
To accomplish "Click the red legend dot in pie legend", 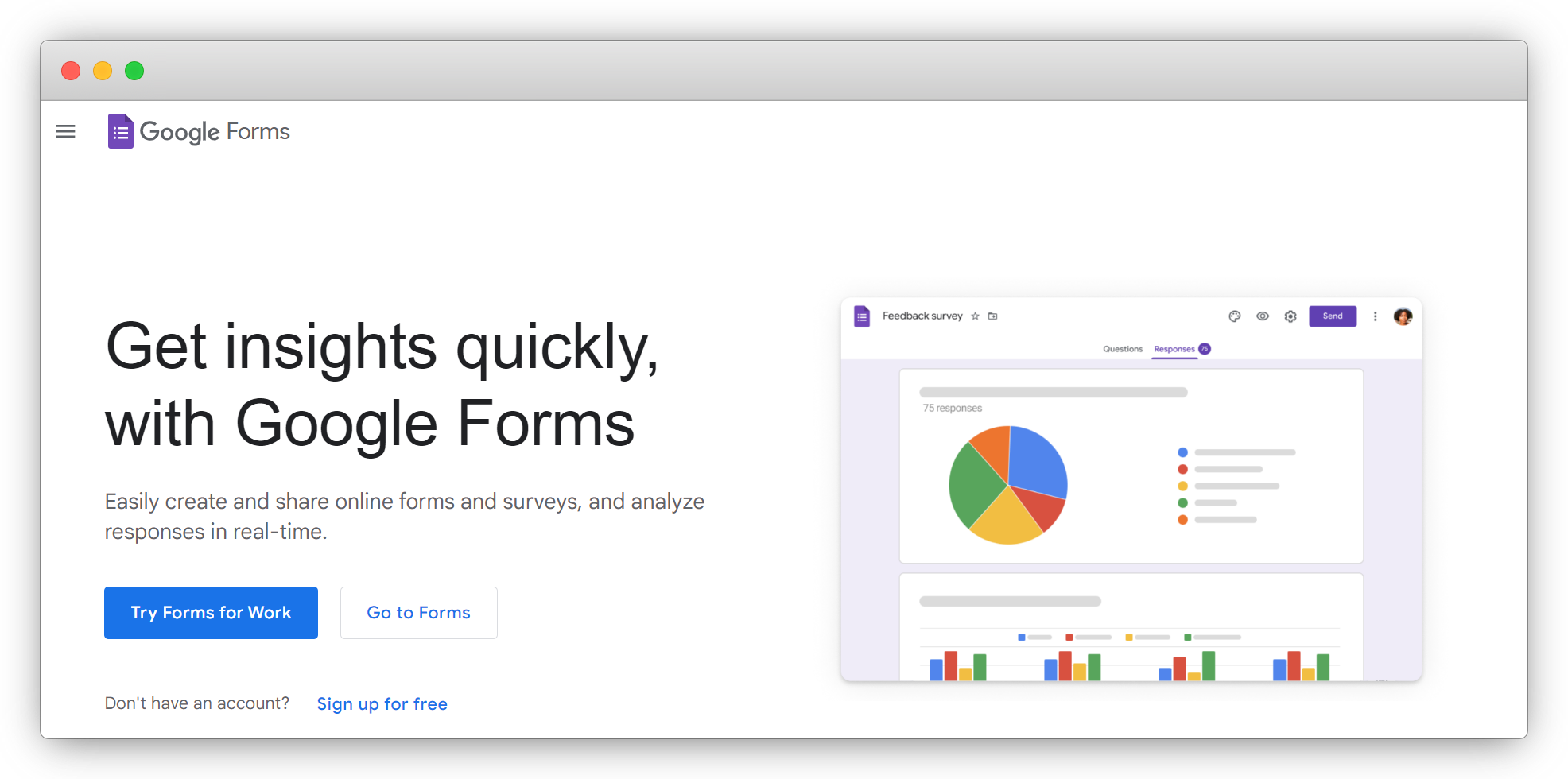I will tap(1183, 469).
